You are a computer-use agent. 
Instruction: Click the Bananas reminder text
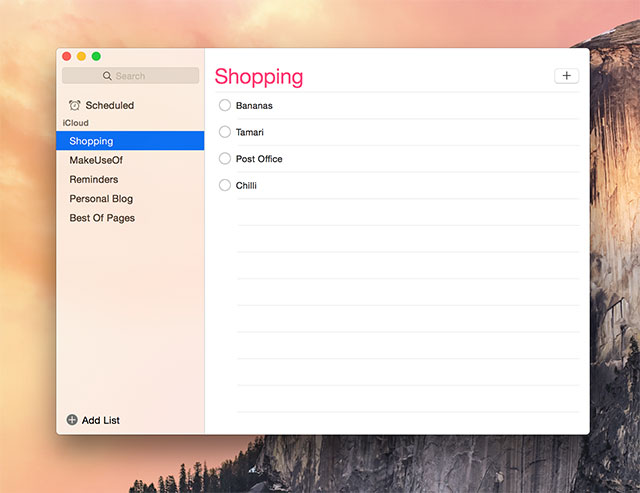[254, 105]
